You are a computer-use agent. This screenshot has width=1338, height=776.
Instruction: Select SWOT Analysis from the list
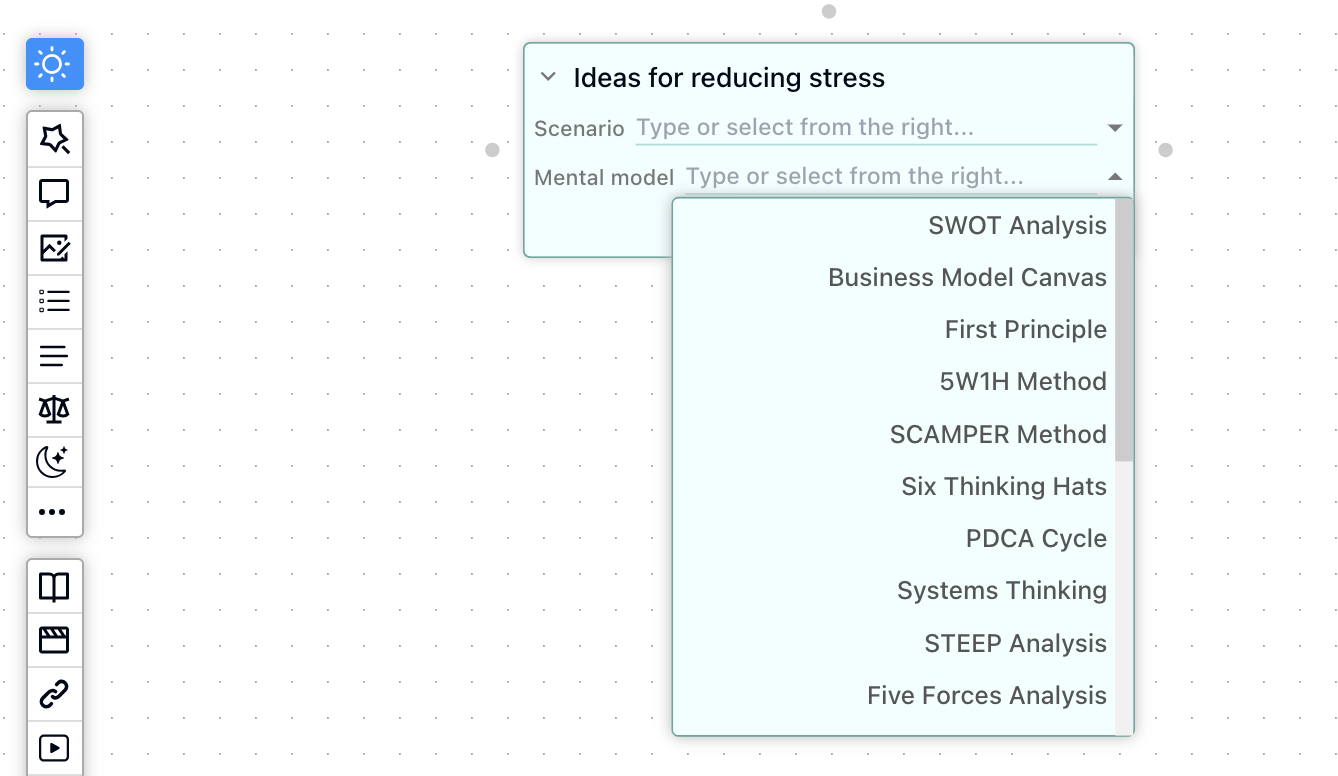click(1017, 225)
